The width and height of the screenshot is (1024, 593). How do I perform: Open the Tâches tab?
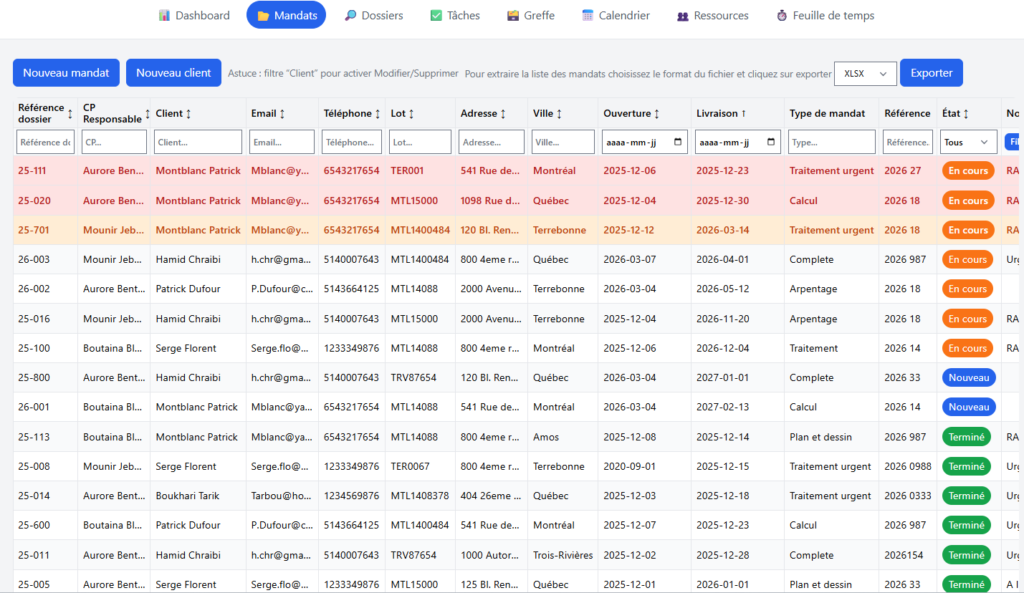(x=455, y=16)
